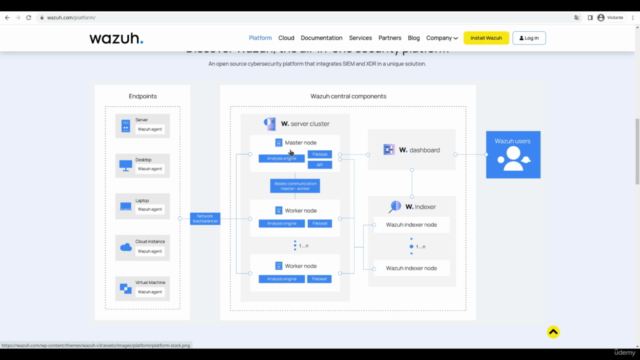The width and height of the screenshot is (640, 360).
Task: Click the last Worker node icon
Action: point(278,266)
